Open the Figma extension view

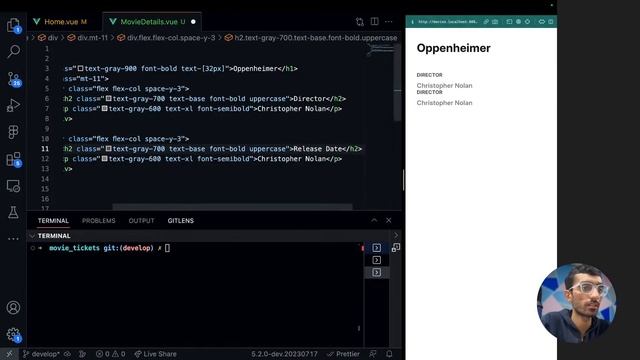pyautogui.click(x=13, y=132)
